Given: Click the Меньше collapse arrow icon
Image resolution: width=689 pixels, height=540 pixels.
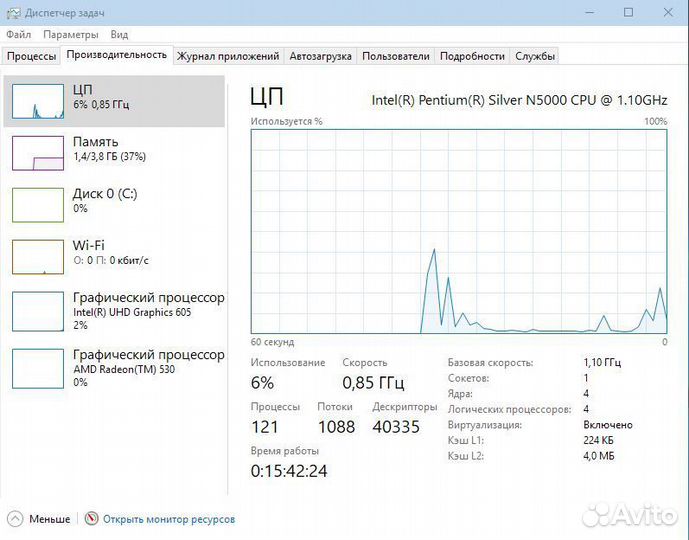Looking at the screenshot, I should pos(15,519).
